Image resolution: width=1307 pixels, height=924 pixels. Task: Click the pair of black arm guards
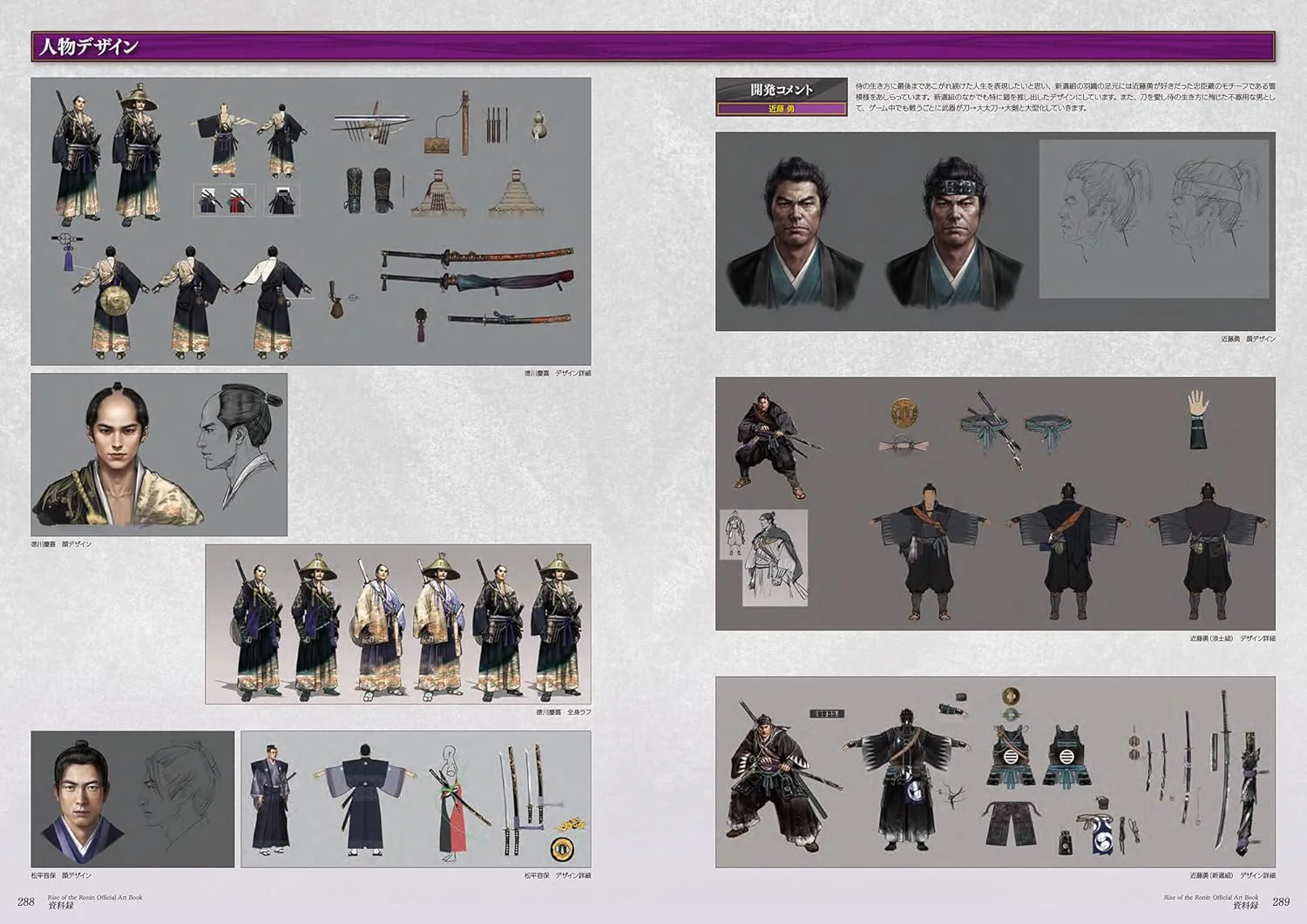(x=369, y=191)
